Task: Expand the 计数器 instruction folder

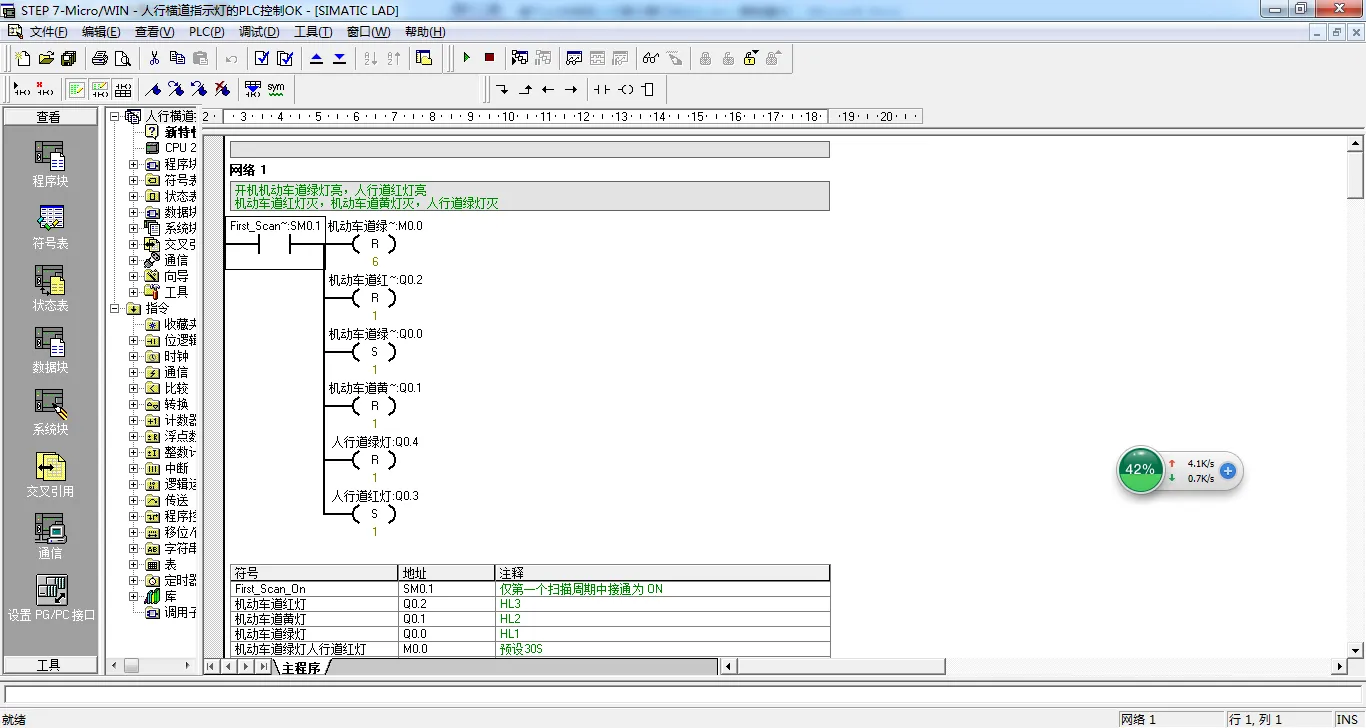Action: click(x=134, y=420)
